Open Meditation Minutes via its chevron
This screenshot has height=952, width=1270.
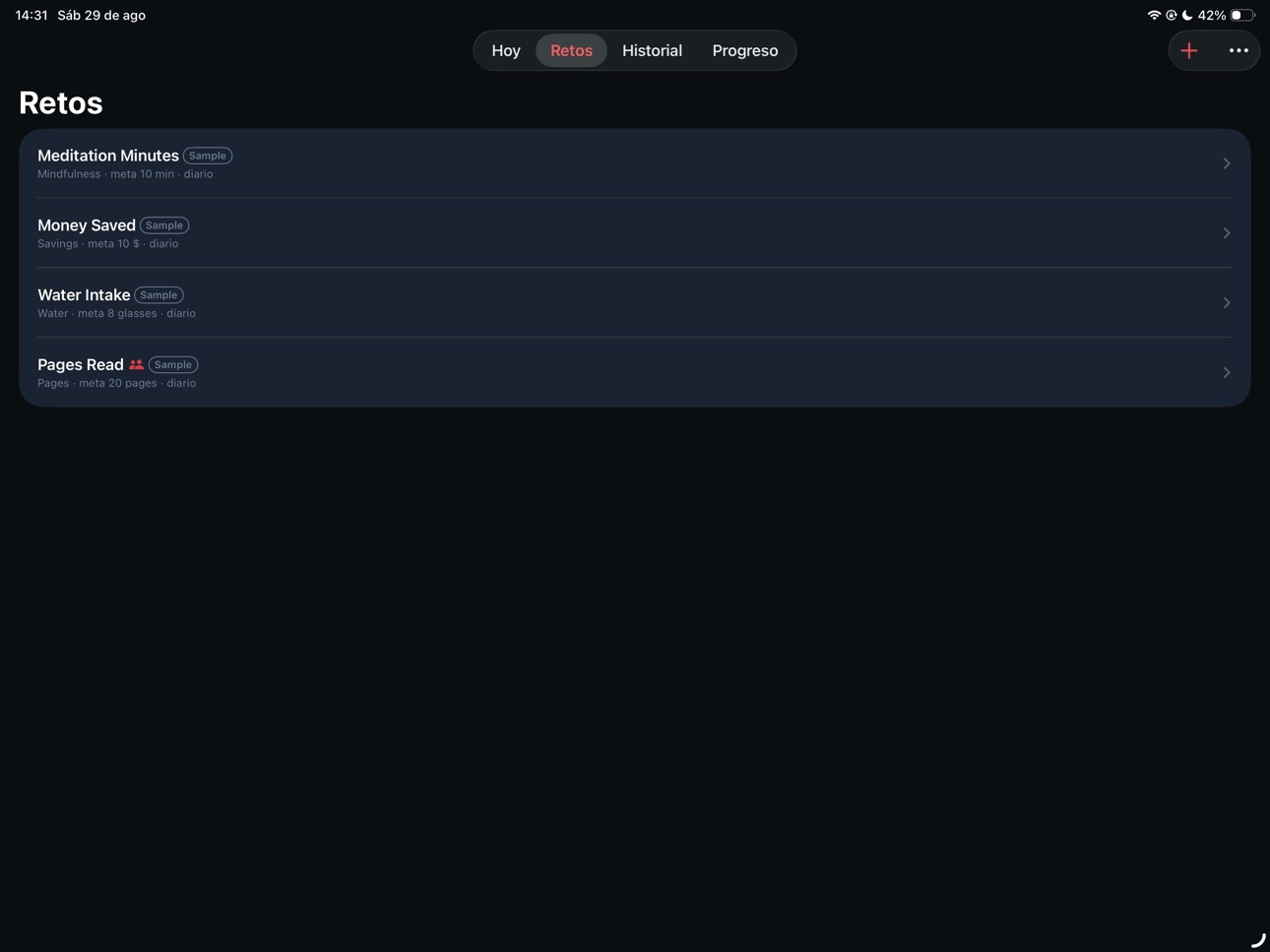[1227, 163]
